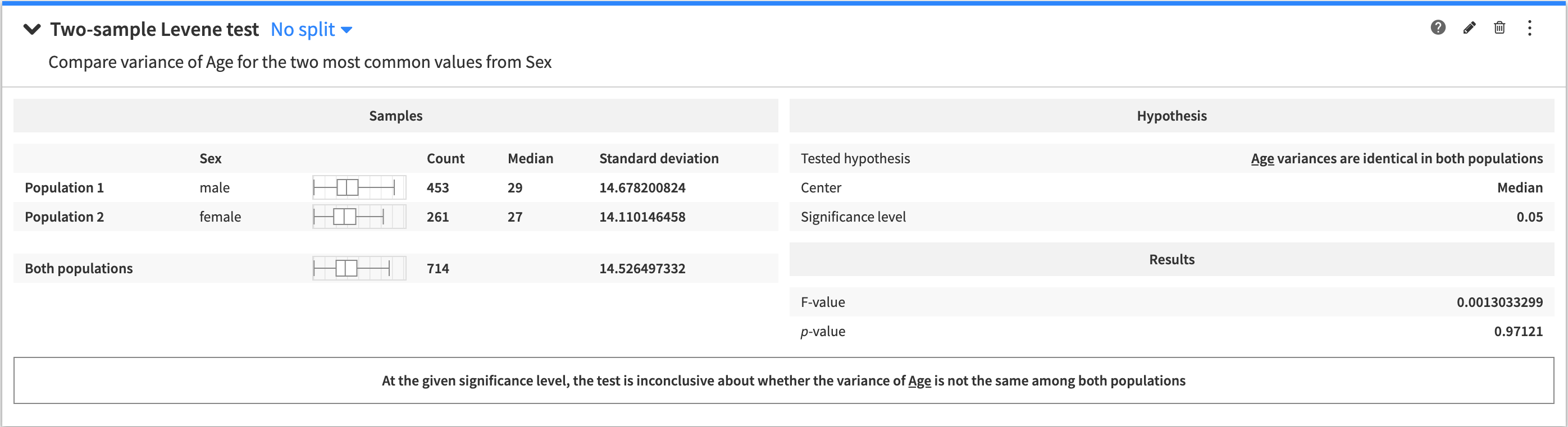Click the median value 29
This screenshot has height=427, width=1568.
[x=515, y=187]
